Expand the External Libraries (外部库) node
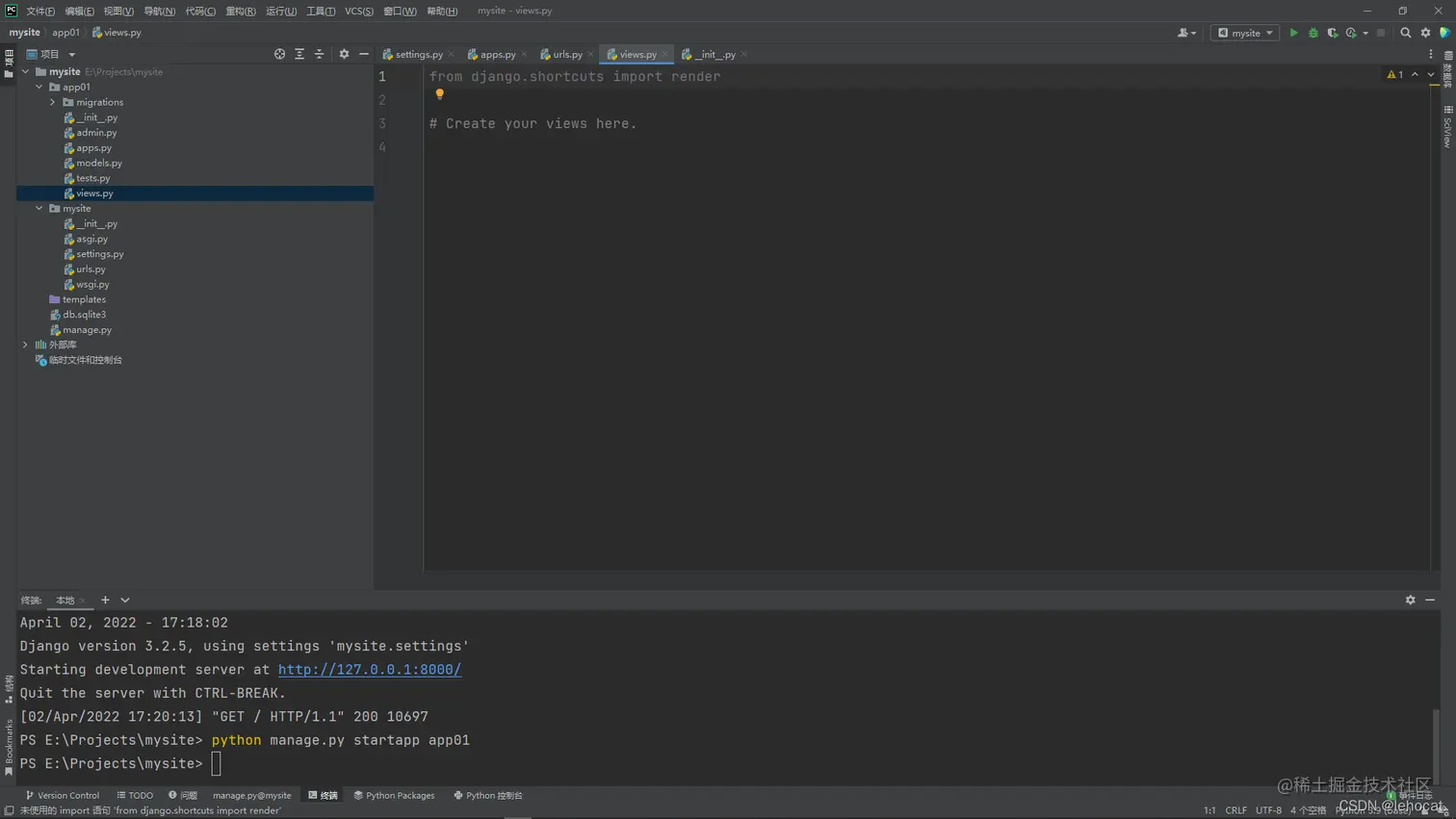Image resolution: width=1456 pixels, height=819 pixels. click(x=26, y=345)
